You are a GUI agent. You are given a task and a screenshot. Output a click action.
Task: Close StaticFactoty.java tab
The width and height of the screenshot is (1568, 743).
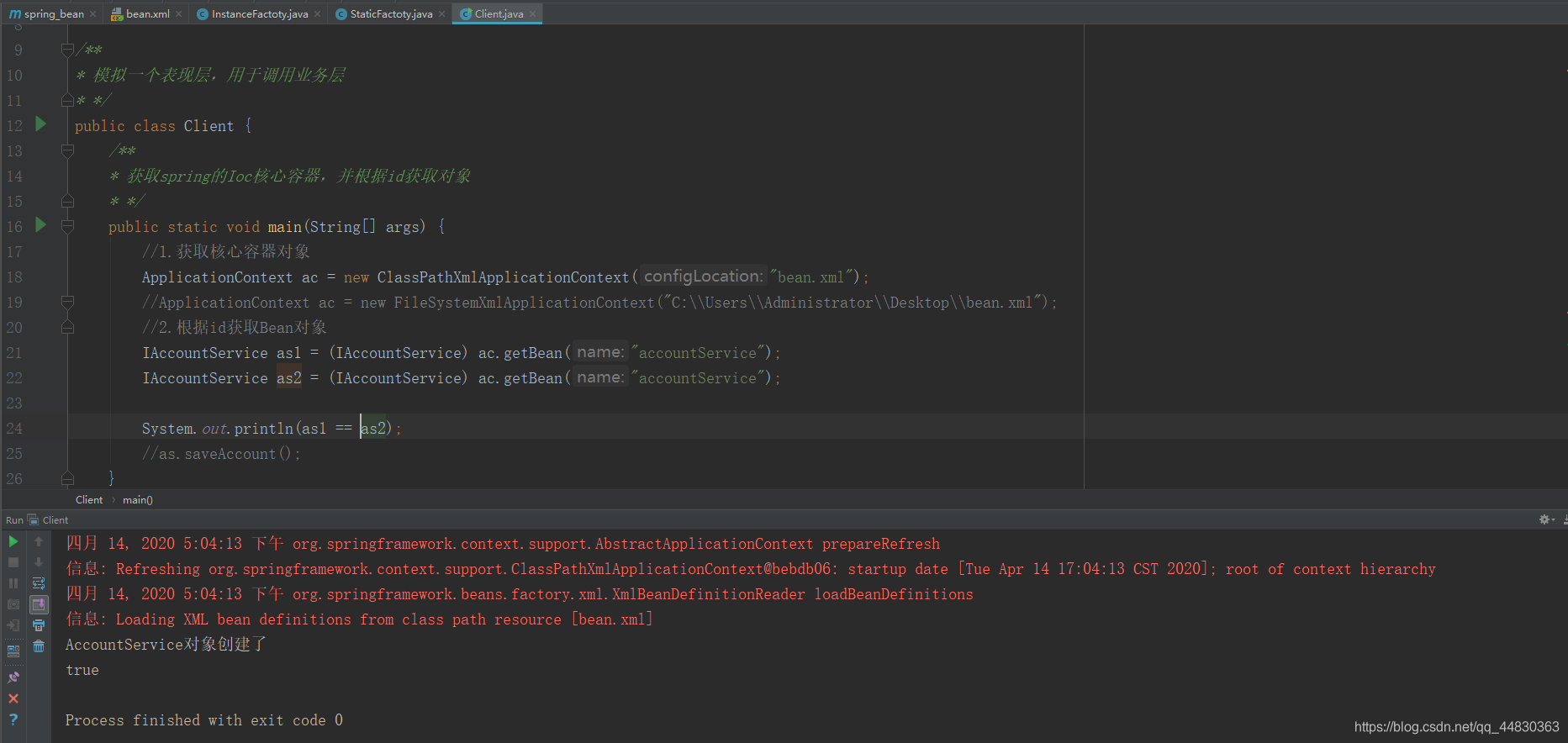[x=441, y=14]
